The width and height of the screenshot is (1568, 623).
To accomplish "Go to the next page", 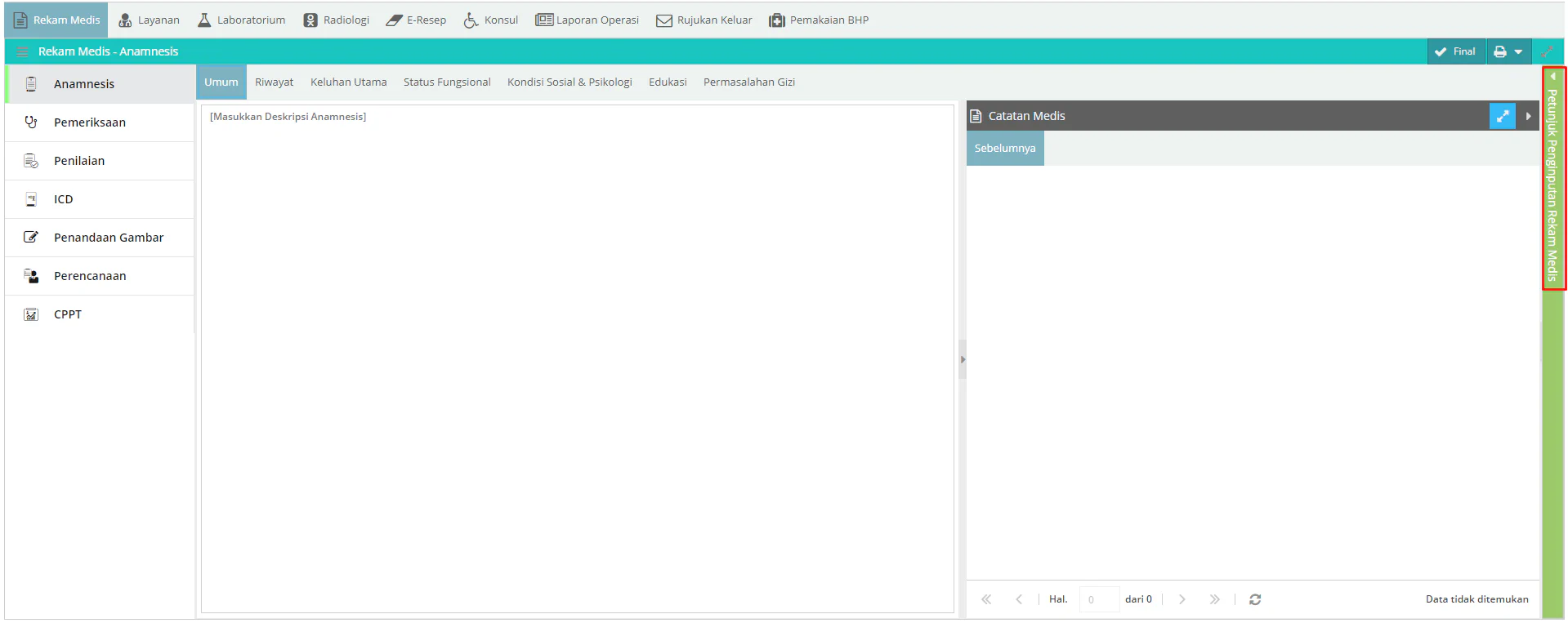I will pos(1182,599).
